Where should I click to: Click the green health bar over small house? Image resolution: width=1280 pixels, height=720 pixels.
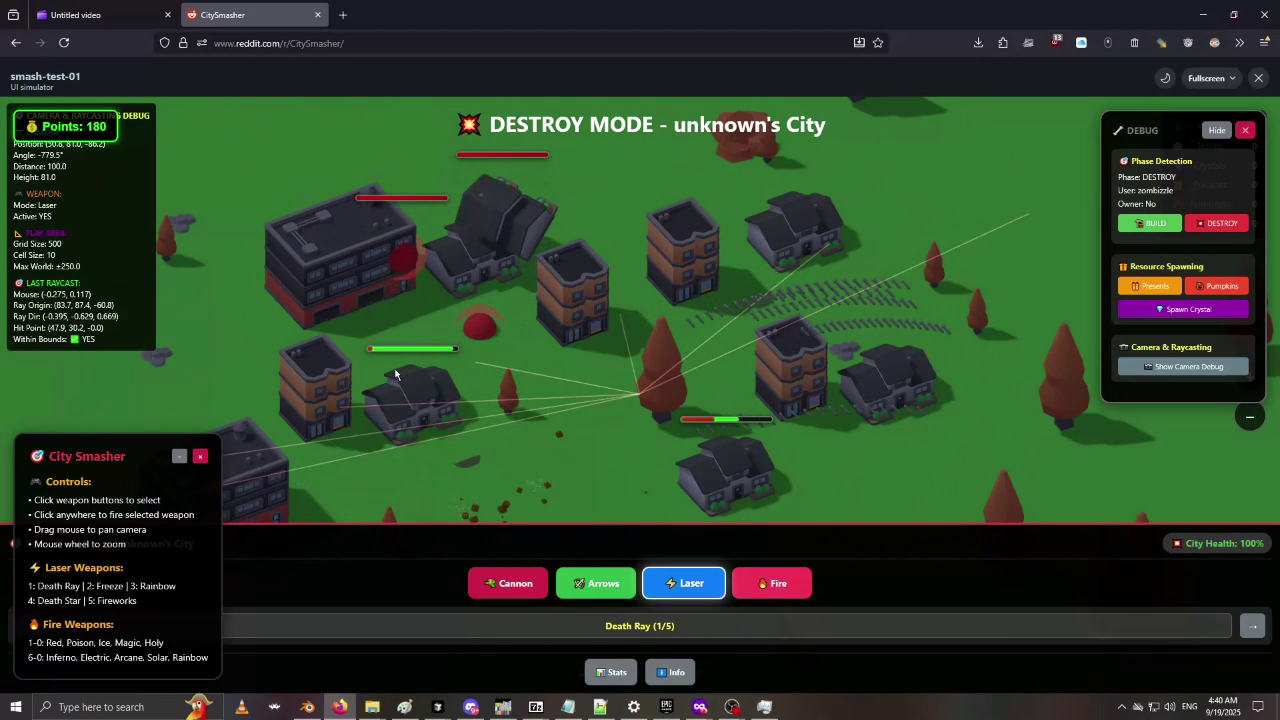point(413,349)
